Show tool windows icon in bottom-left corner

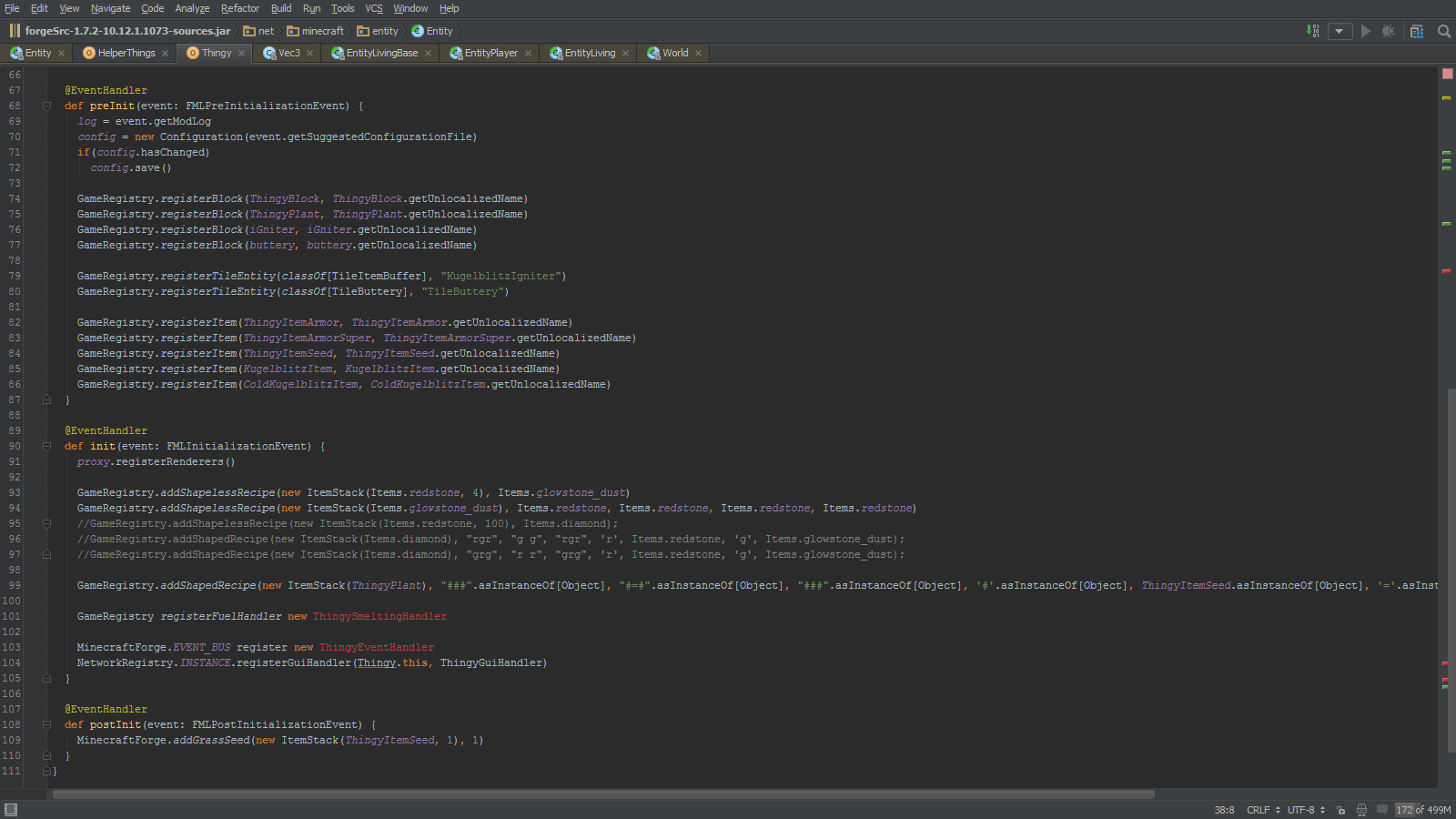tap(11, 810)
